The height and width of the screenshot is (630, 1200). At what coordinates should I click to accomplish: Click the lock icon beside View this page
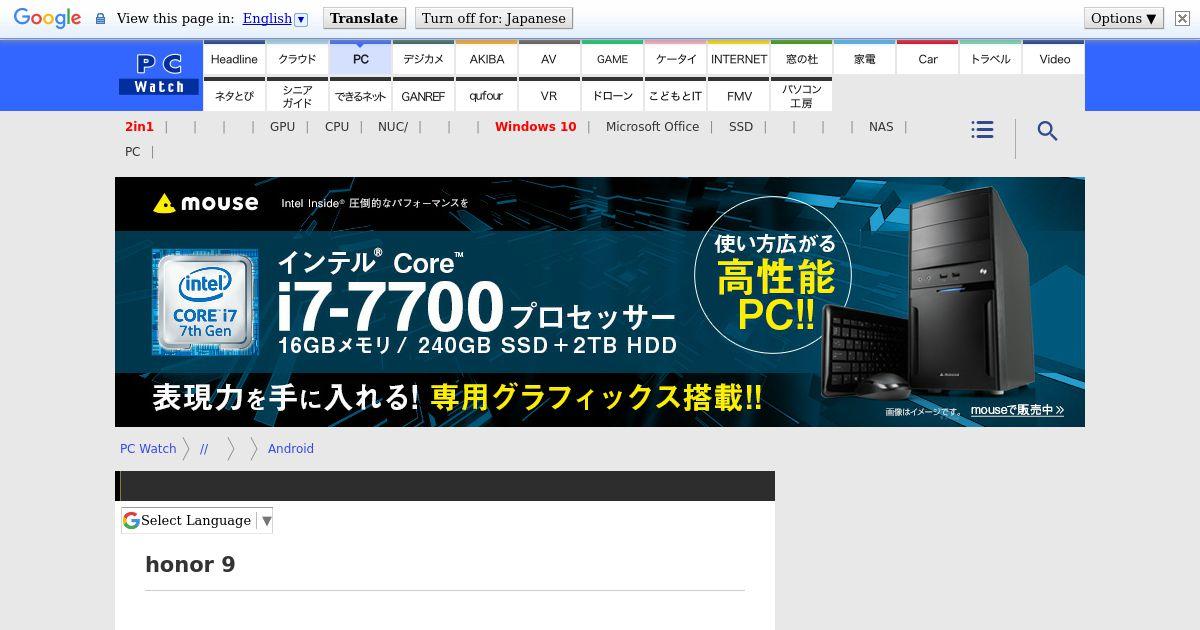coord(100,19)
